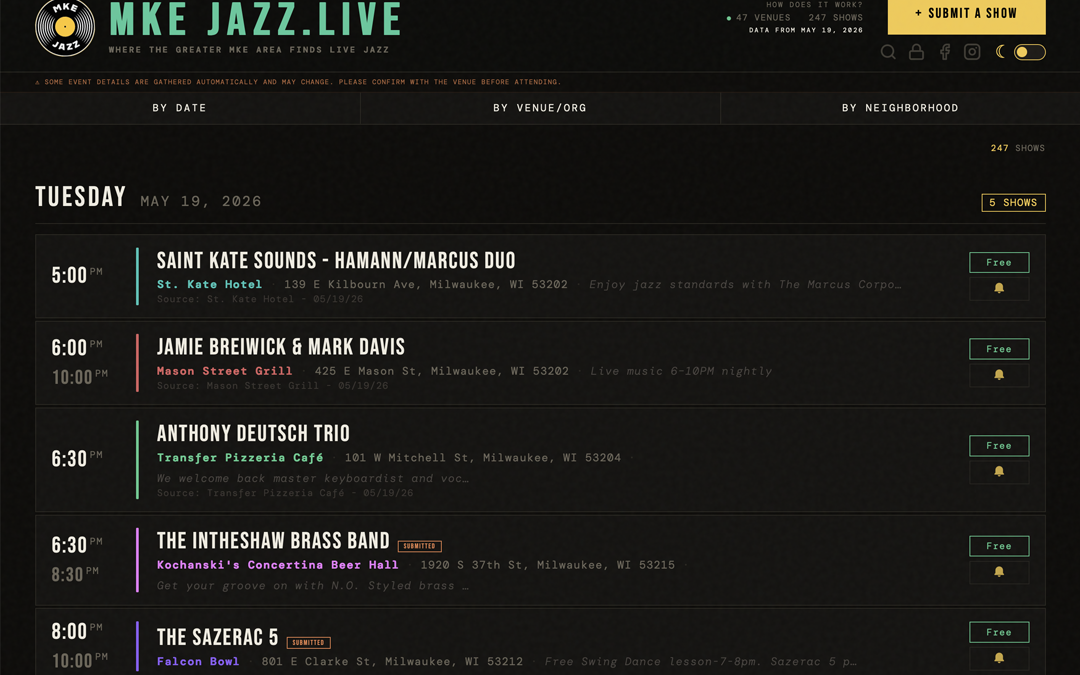Viewport: 1080px width, 675px height.
Task: Click the 47 Venues stat text
Action: [763, 18]
